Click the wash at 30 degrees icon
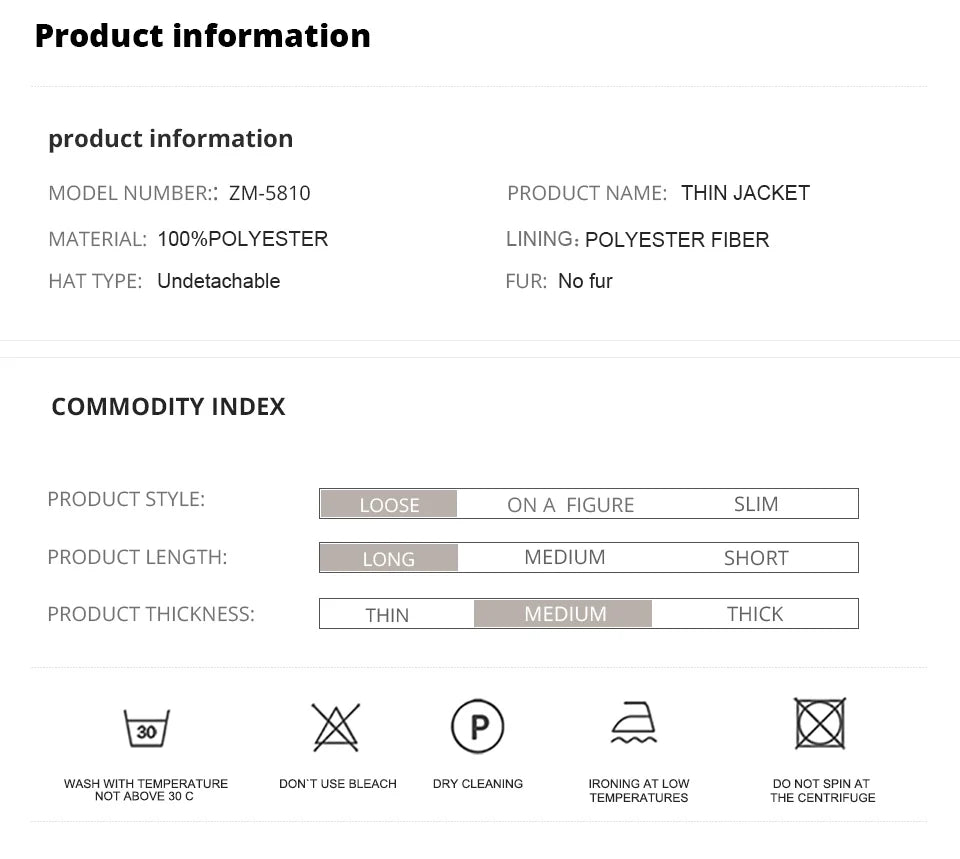 146,729
